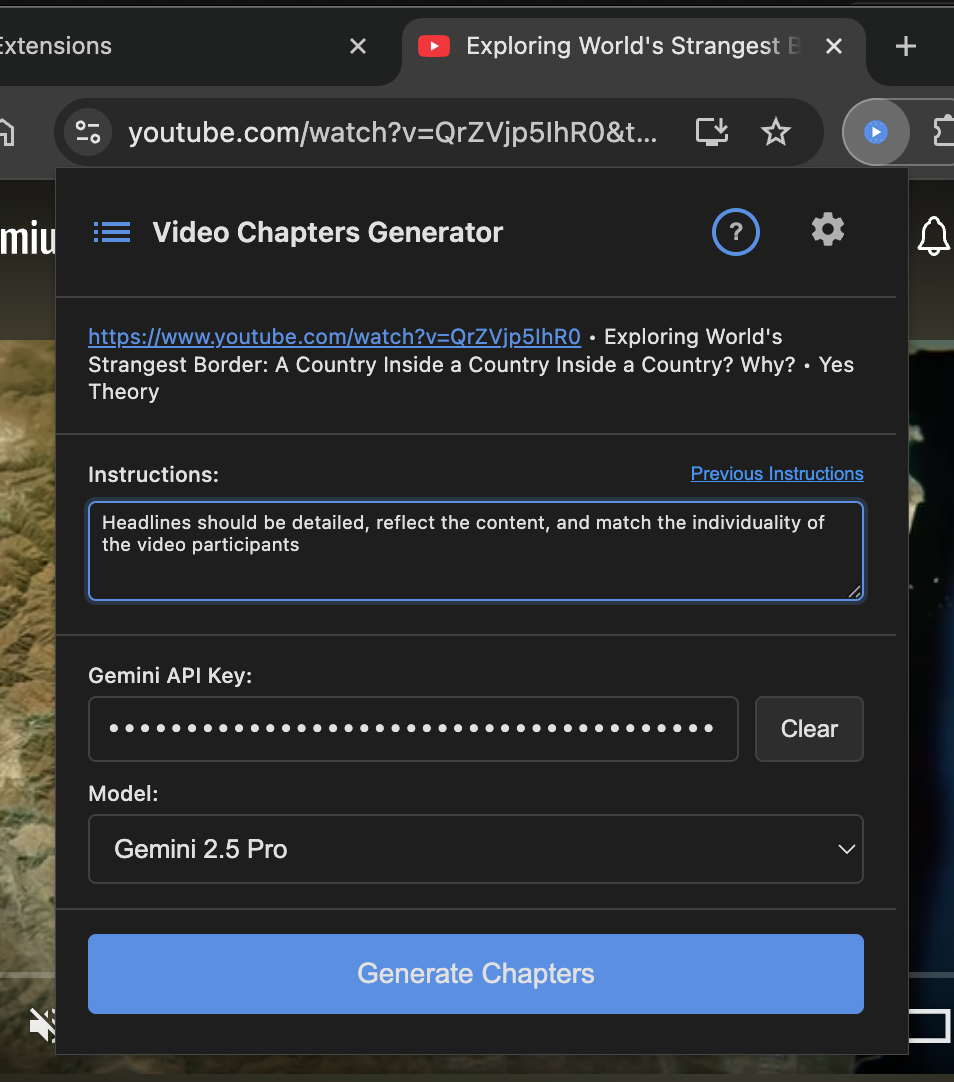954x1082 pixels.
Task: Click the browser address bar URL
Action: pos(393,132)
